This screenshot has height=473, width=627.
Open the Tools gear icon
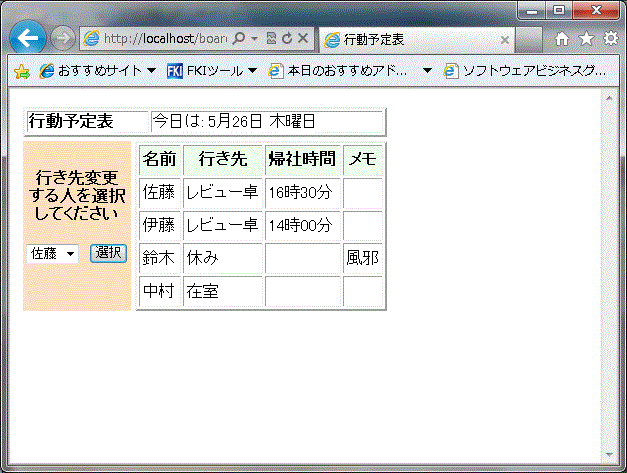click(x=611, y=38)
